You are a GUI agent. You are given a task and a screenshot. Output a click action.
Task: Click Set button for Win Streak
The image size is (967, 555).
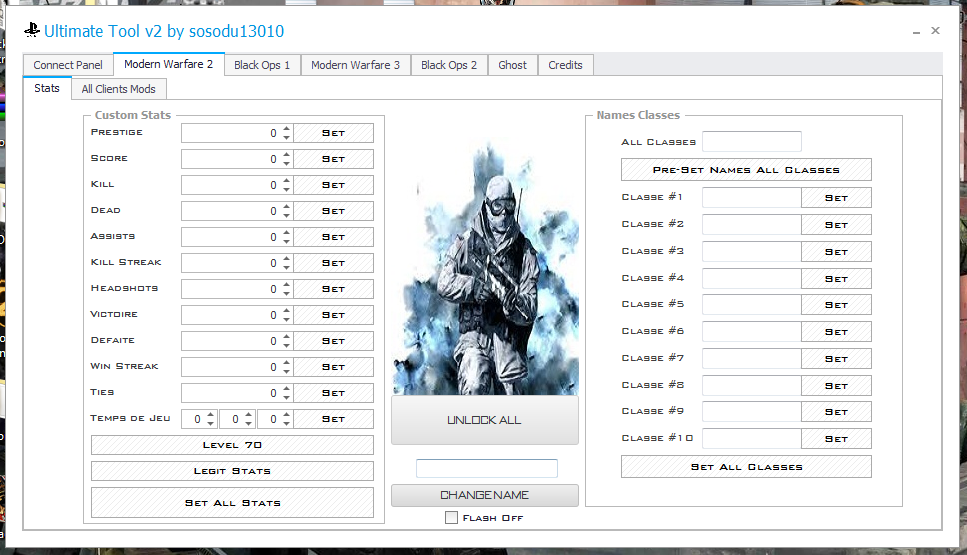[333, 367]
